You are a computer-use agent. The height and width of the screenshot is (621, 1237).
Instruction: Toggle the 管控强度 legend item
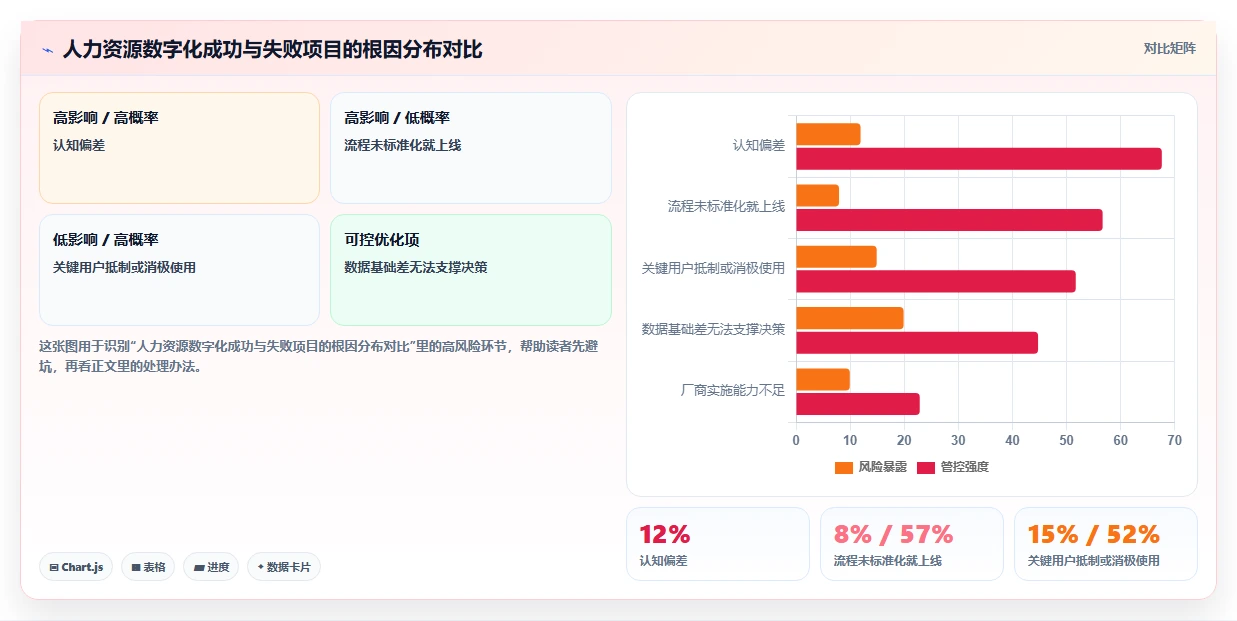click(953, 467)
